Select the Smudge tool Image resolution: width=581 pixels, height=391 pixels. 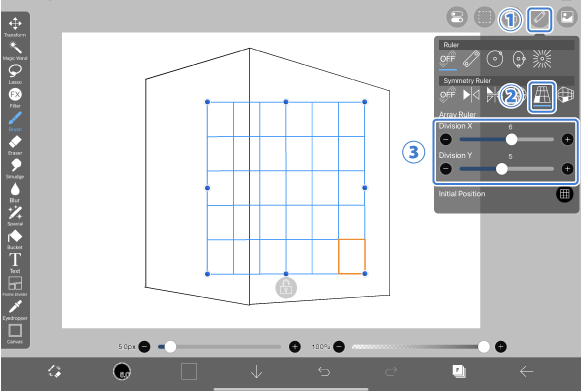point(15,168)
